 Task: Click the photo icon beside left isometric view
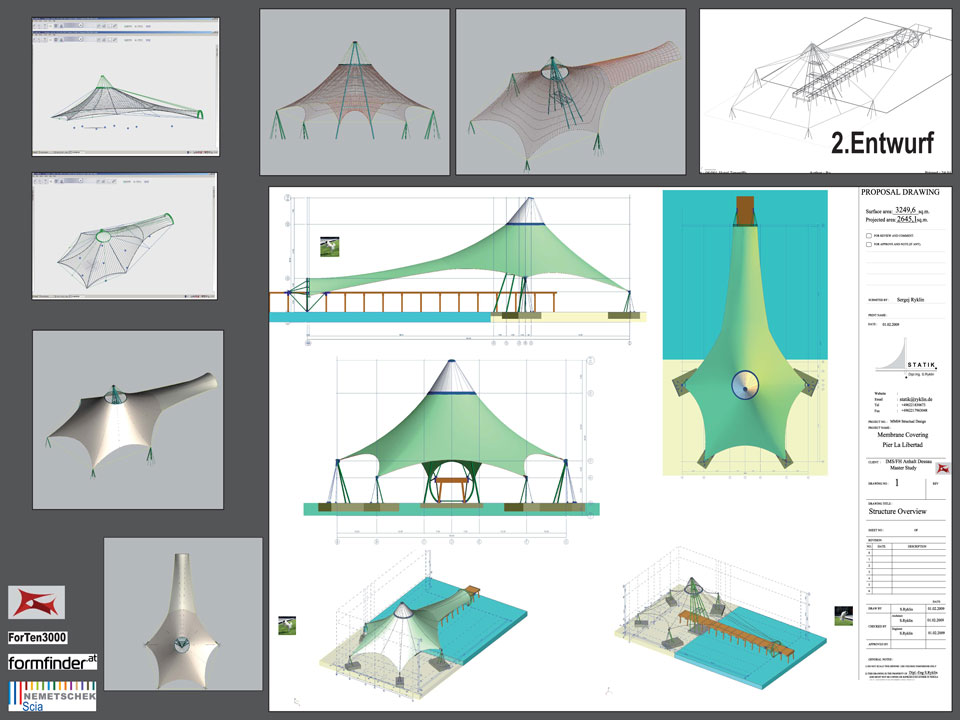pos(287,625)
